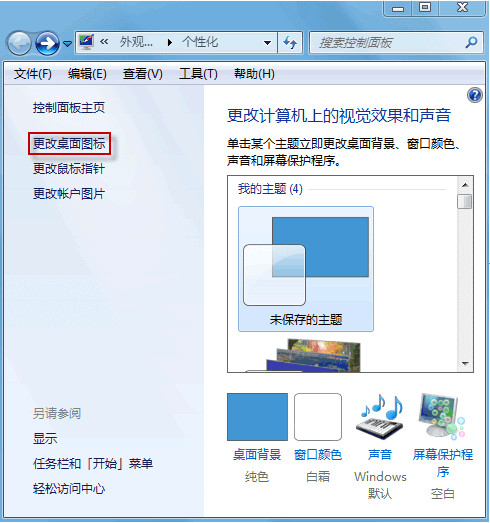Open the 查看(V) menu
Image resolution: width=490 pixels, height=523 pixels.
(x=142, y=74)
